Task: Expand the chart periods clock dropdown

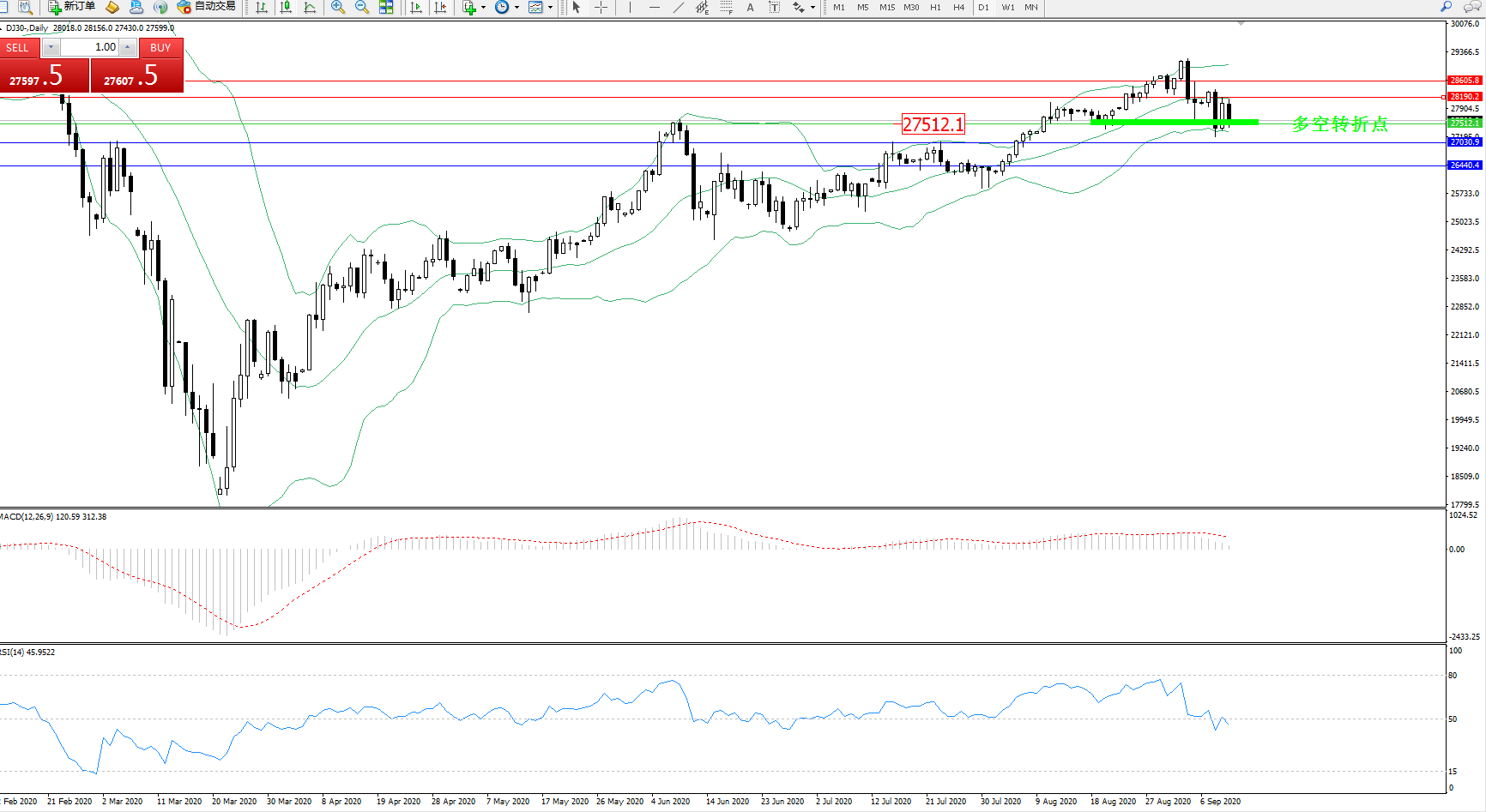Action: [516, 7]
